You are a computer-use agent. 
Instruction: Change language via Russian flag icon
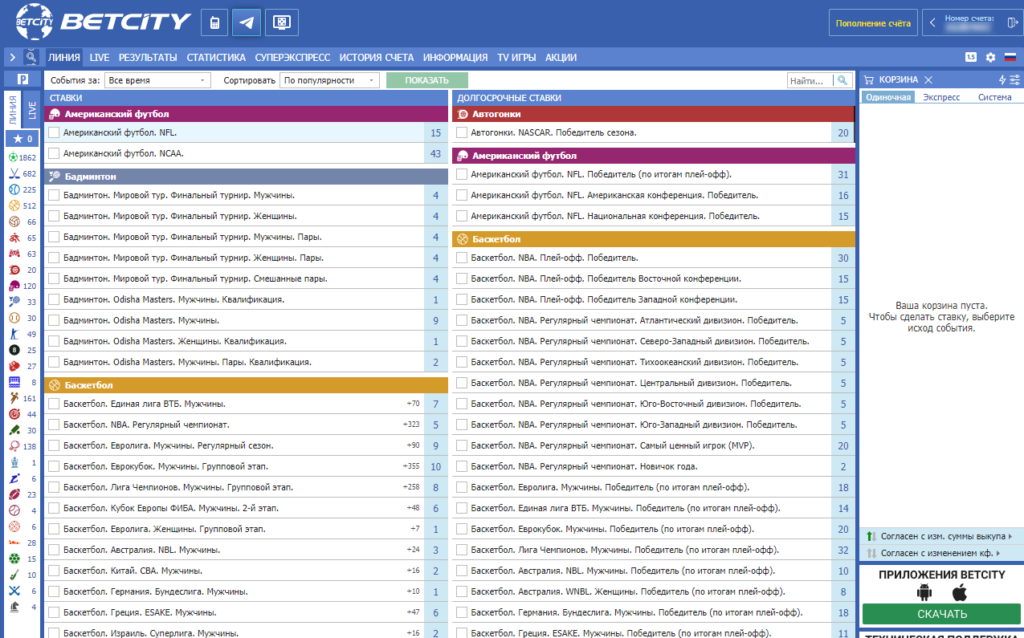pyautogui.click(x=1010, y=57)
